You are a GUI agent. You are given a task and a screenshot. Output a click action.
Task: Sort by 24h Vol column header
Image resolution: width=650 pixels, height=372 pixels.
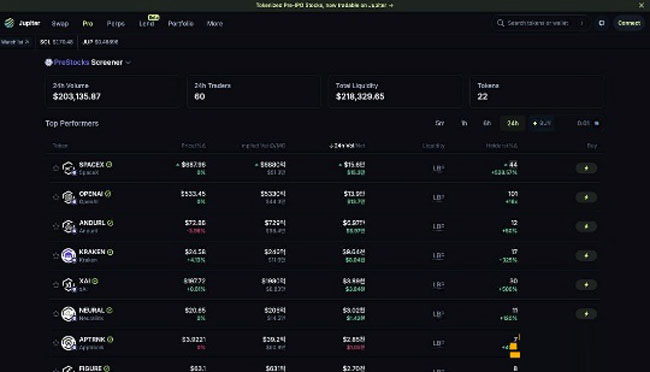[347, 146]
